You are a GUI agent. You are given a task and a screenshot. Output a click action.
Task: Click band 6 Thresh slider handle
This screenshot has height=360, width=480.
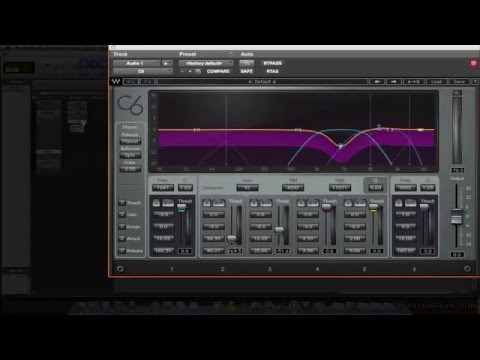424,207
